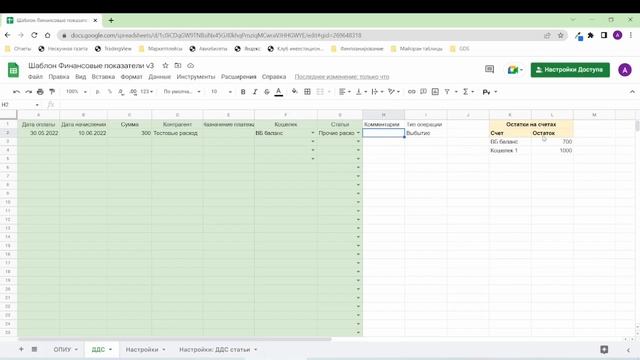This screenshot has width=640, height=360.
Task: Toggle strikethrough formatting
Action: pyautogui.click(x=267, y=92)
